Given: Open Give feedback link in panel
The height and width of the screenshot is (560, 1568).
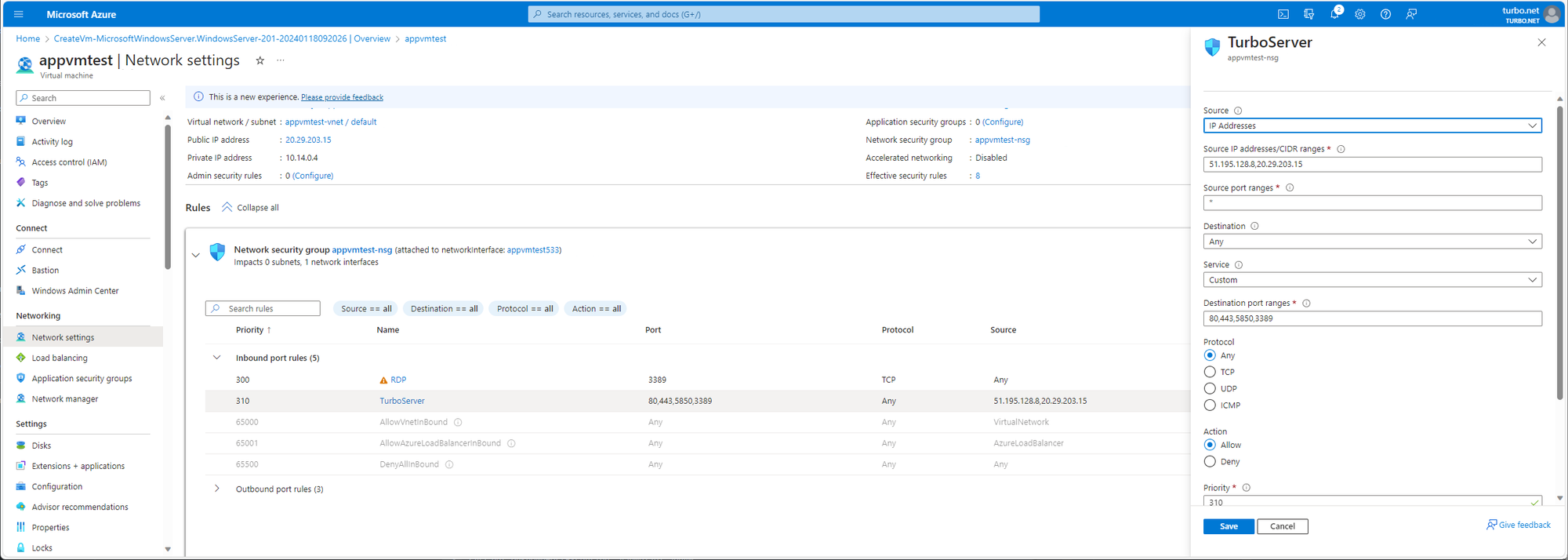Looking at the screenshot, I should (1519, 525).
